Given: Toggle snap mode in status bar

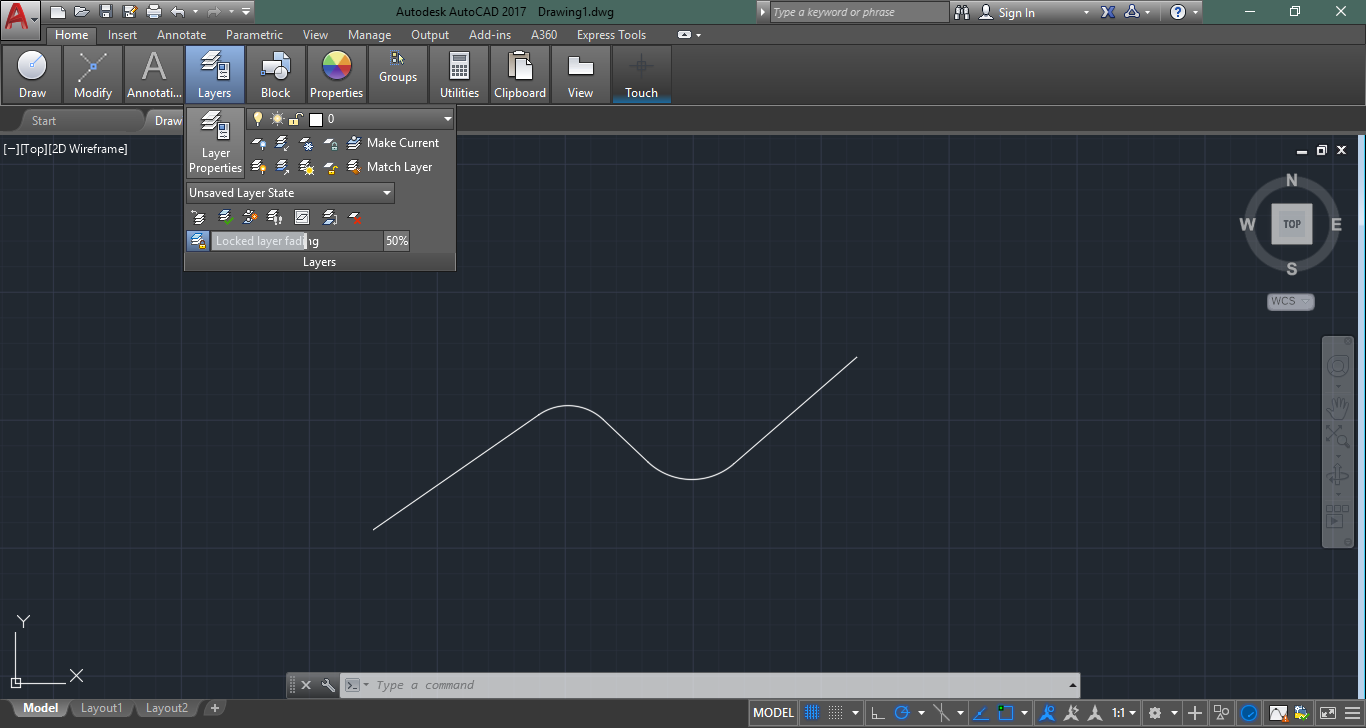Looking at the screenshot, I should tap(836, 713).
